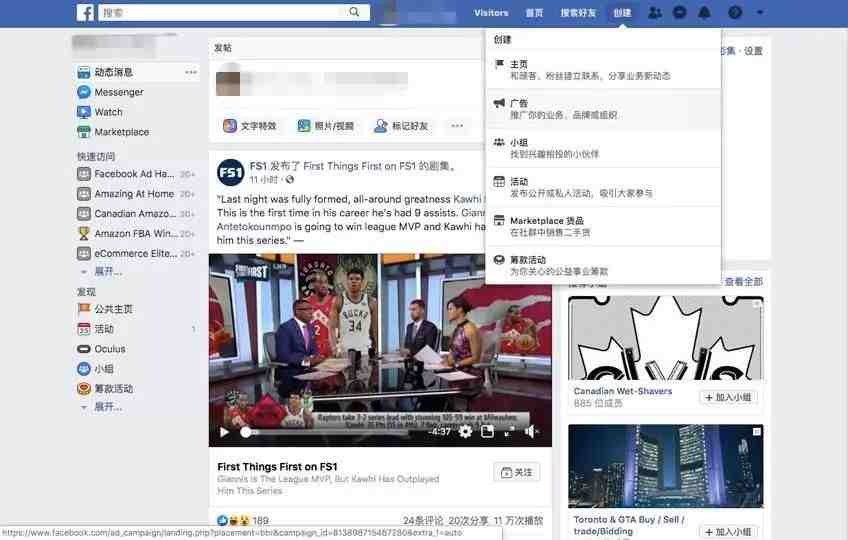Open the Visitors tab in top bar
This screenshot has width=848, height=540.
pos(491,12)
